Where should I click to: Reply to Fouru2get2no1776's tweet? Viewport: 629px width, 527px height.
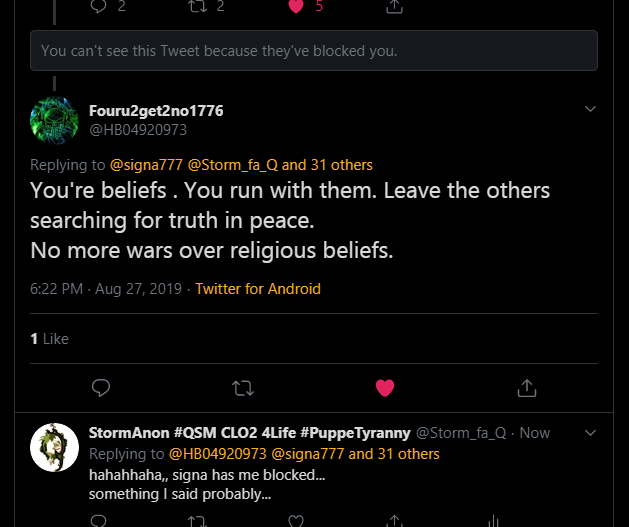pyautogui.click(x=100, y=387)
